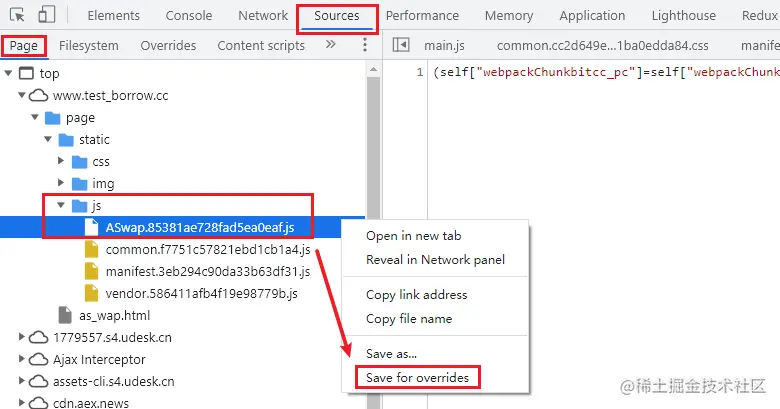Open vendor.586411afb4f19e98779b.js file
This screenshot has width=780, height=409.
201,293
